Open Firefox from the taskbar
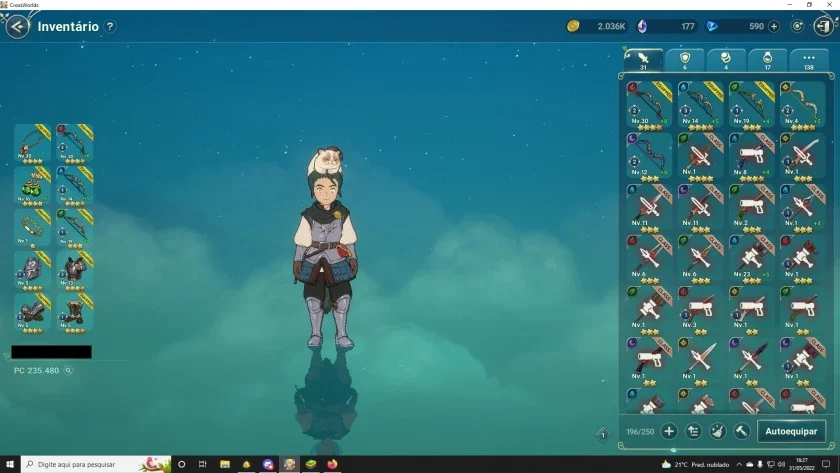 332,464
